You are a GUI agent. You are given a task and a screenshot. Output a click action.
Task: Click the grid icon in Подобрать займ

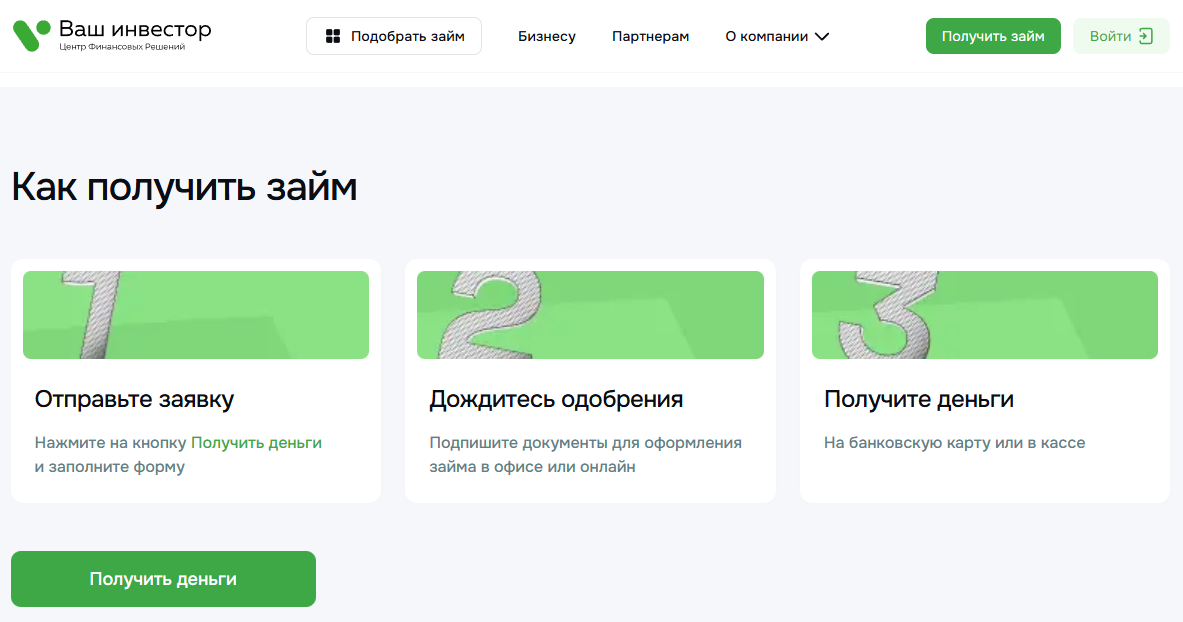(x=333, y=37)
